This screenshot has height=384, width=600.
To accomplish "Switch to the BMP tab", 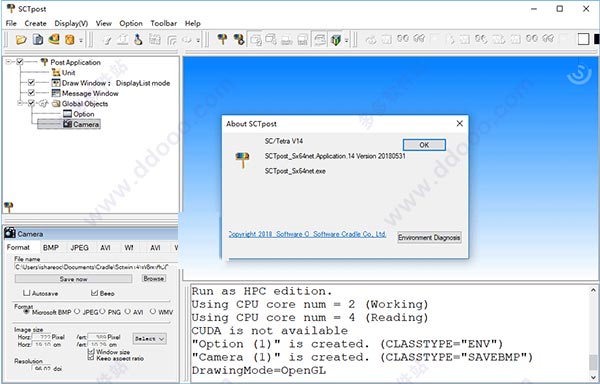I will (51, 248).
